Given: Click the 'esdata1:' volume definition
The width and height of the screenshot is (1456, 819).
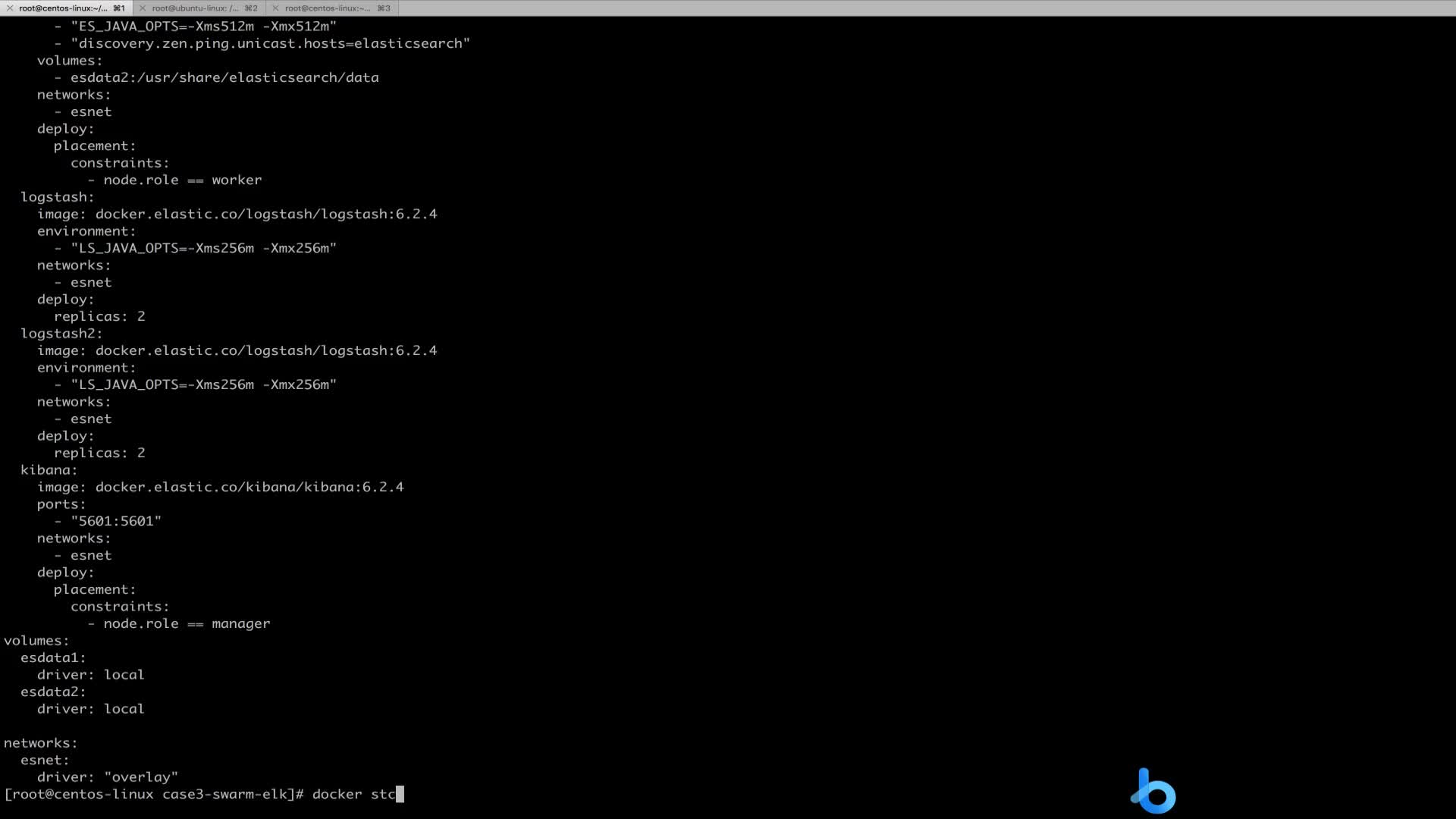Looking at the screenshot, I should pos(53,657).
